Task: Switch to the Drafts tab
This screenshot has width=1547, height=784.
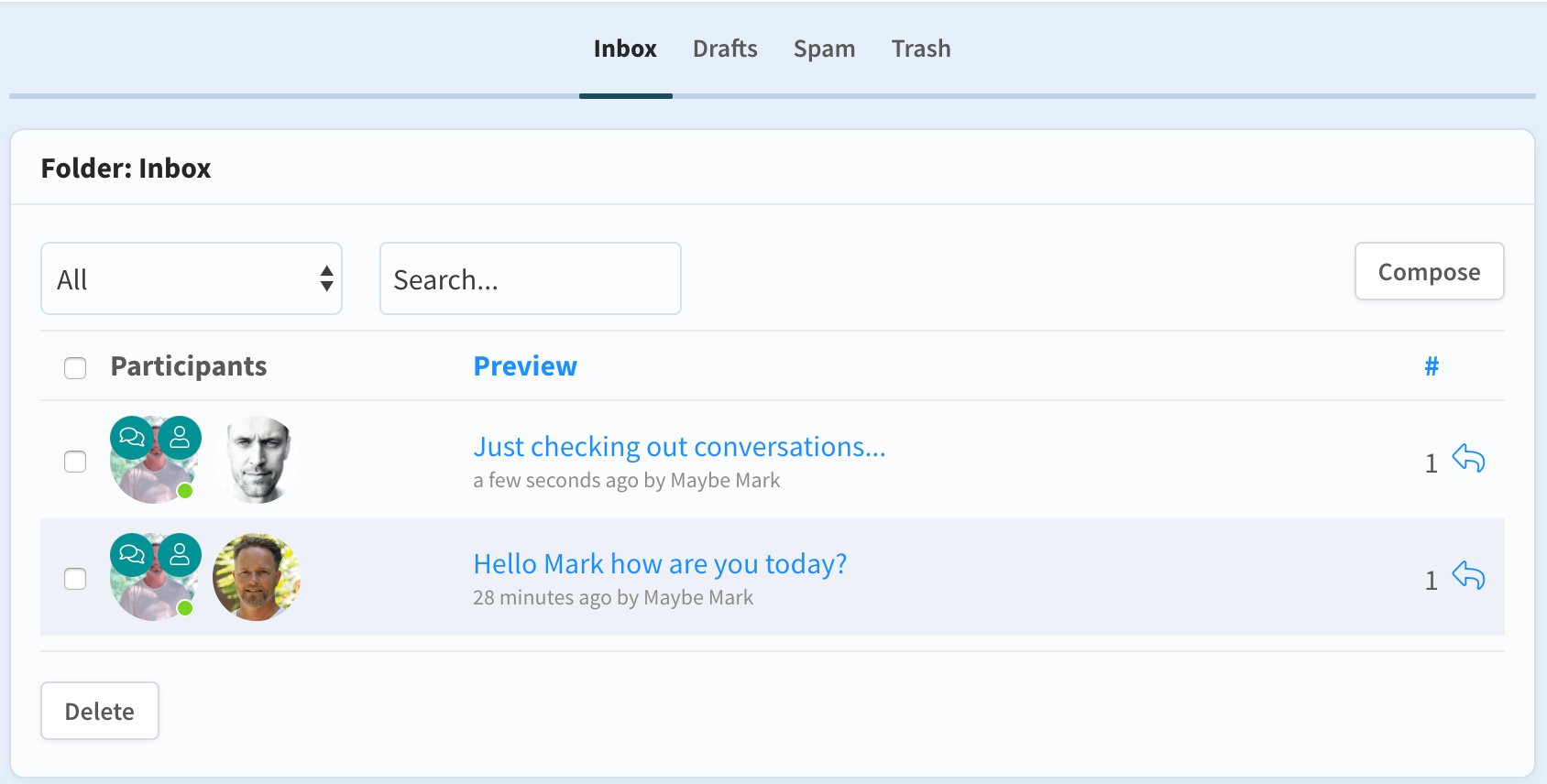Action: tap(725, 49)
